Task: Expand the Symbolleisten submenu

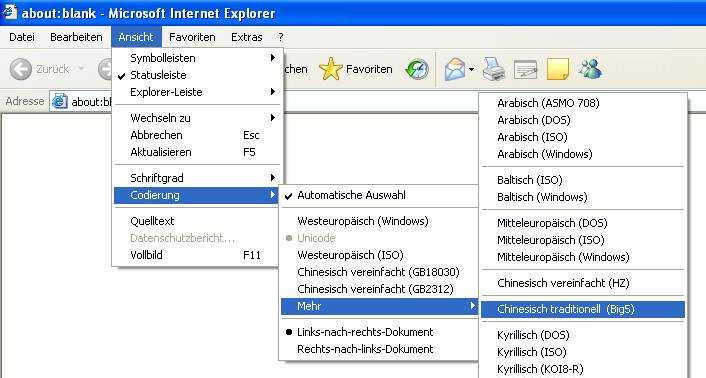Action: [196, 58]
